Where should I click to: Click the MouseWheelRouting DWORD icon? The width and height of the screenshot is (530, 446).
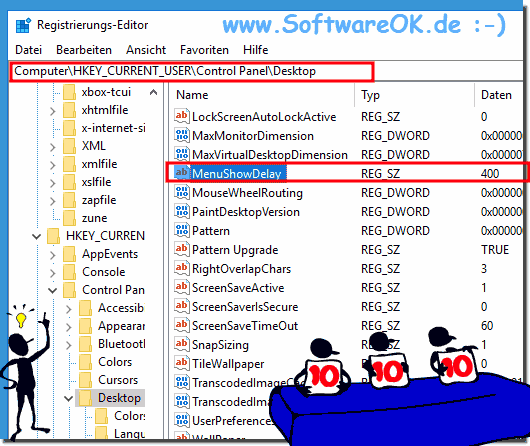click(x=182, y=192)
